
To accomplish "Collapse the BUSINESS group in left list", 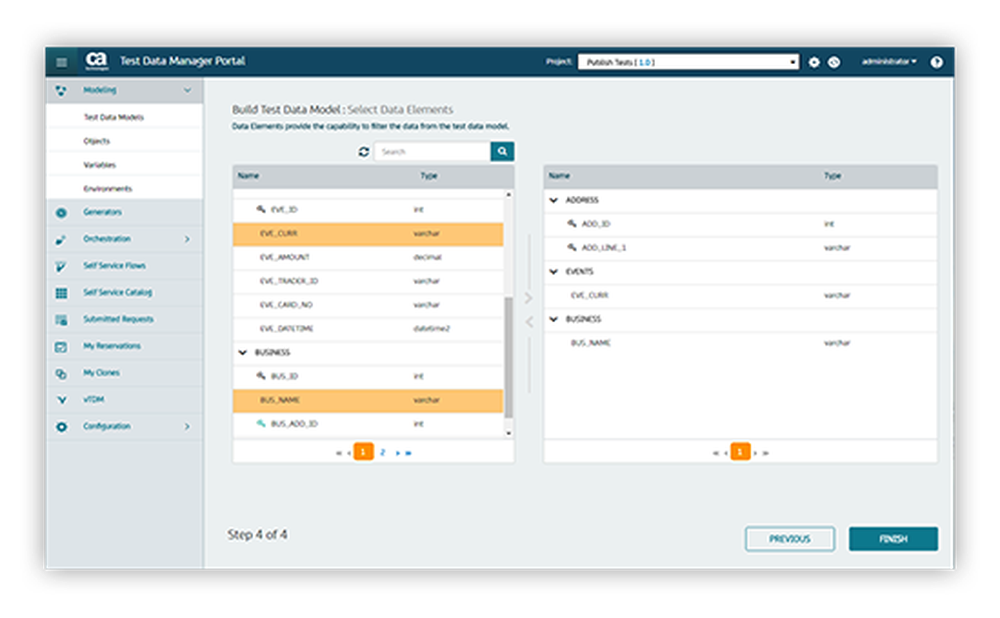I will point(242,353).
